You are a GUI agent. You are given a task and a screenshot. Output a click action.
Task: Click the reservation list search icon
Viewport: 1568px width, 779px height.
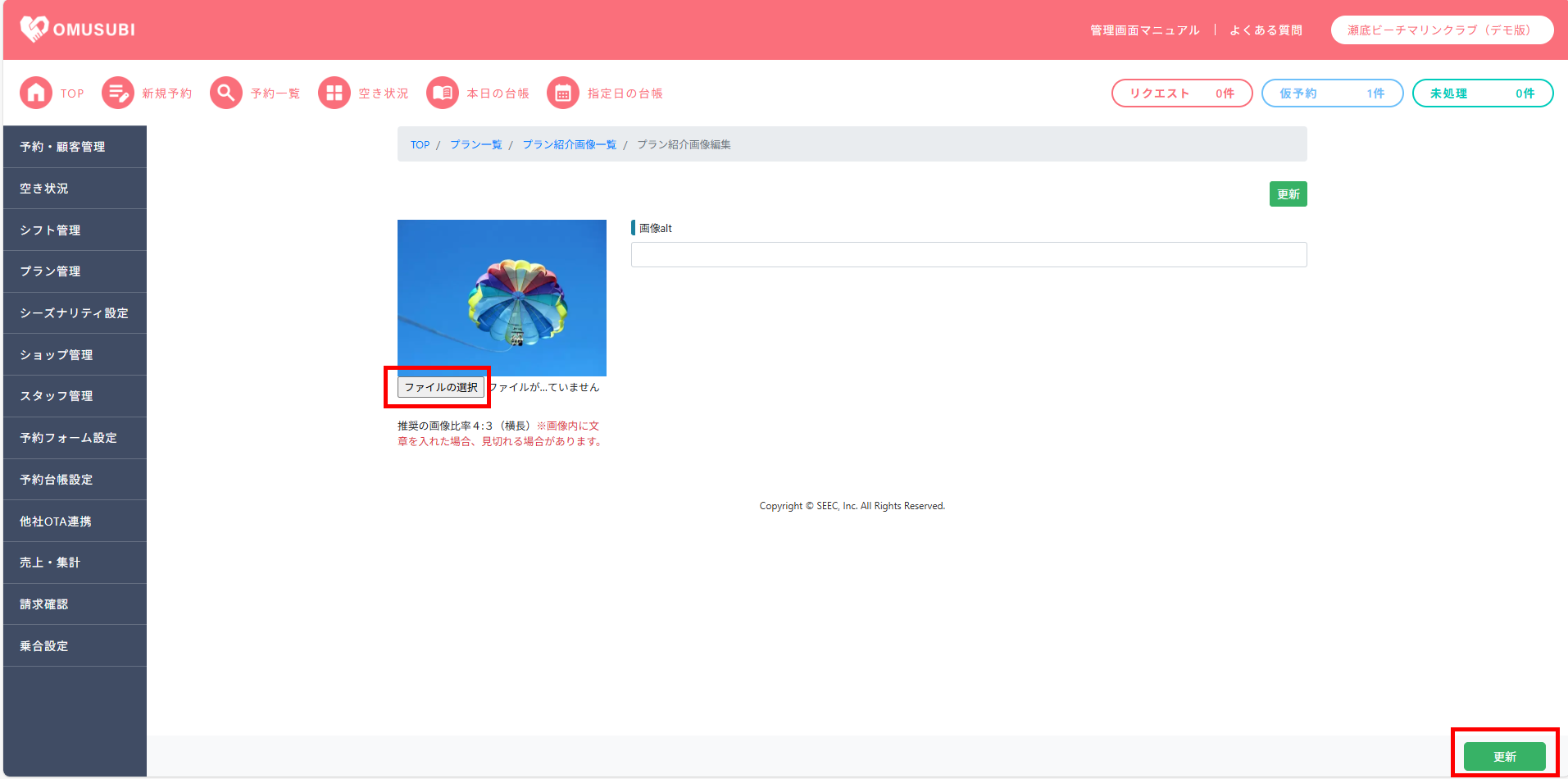click(x=225, y=93)
